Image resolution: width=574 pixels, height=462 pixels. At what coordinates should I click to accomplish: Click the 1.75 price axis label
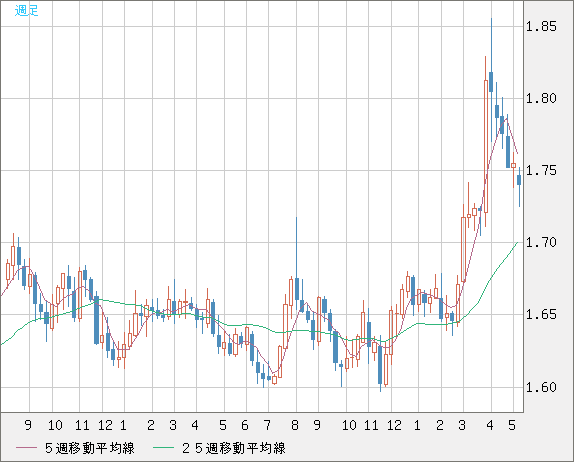(541, 171)
